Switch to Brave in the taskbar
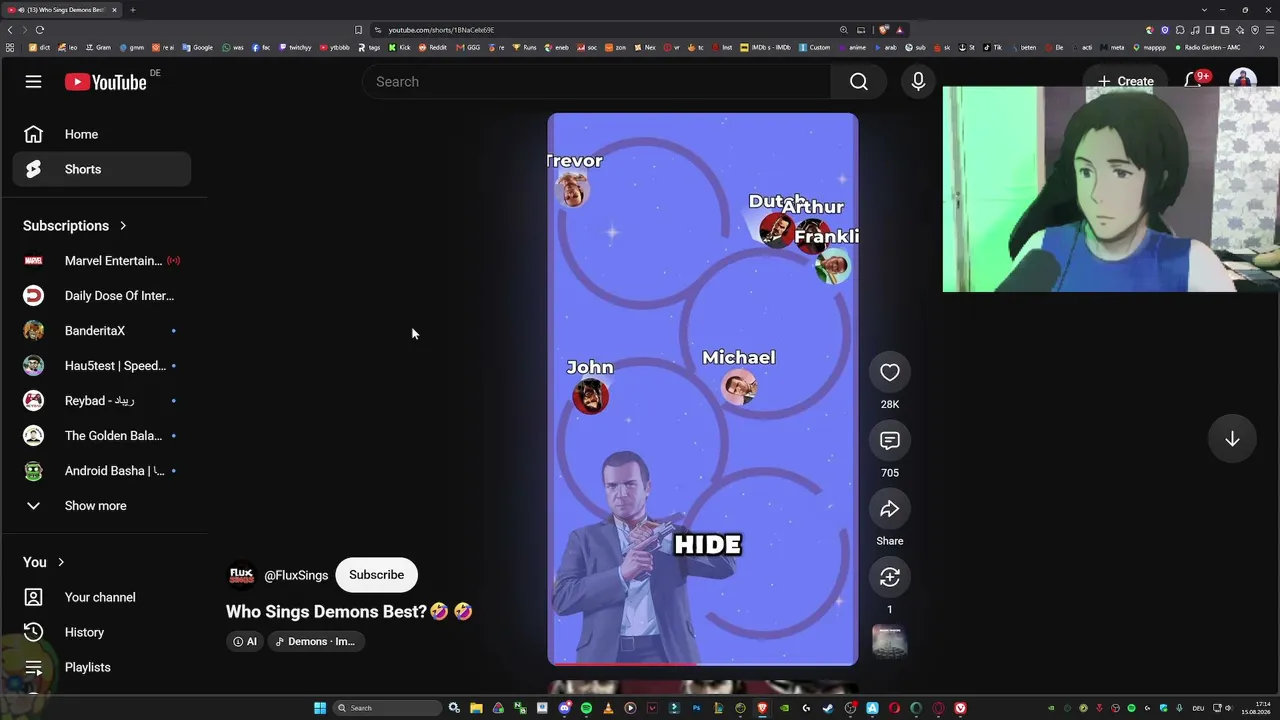1280x720 pixels. pos(762,708)
